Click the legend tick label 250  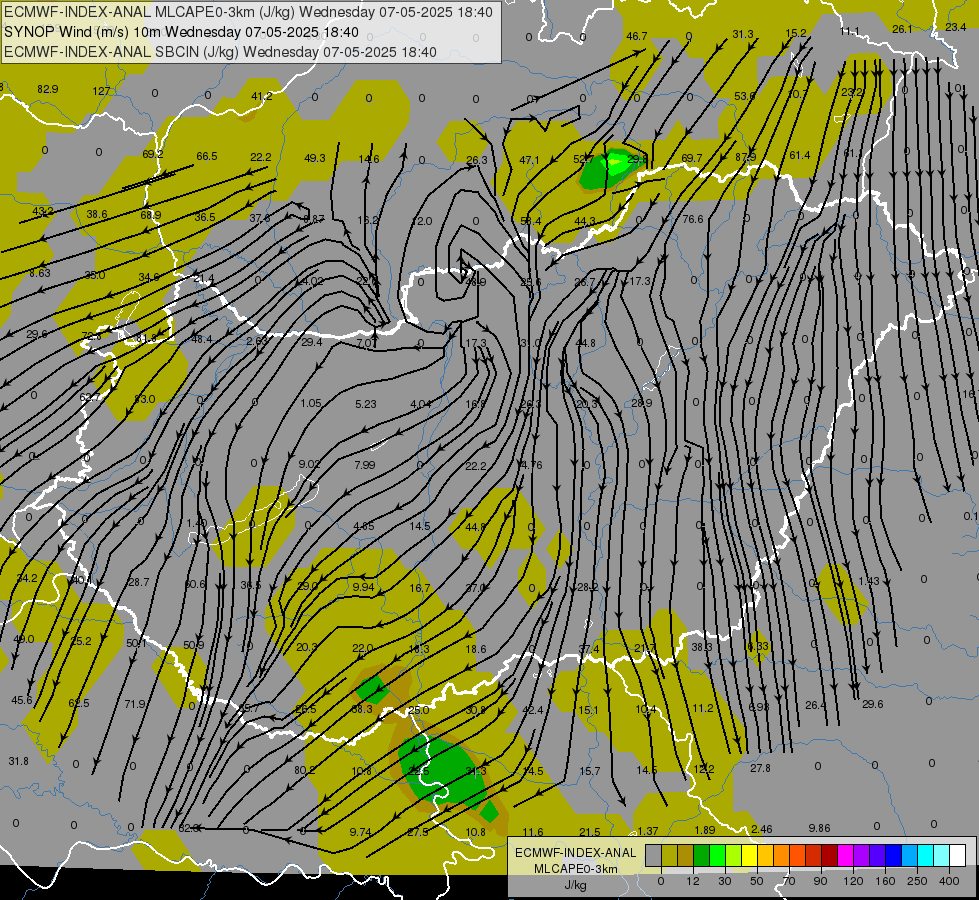[x=917, y=881]
